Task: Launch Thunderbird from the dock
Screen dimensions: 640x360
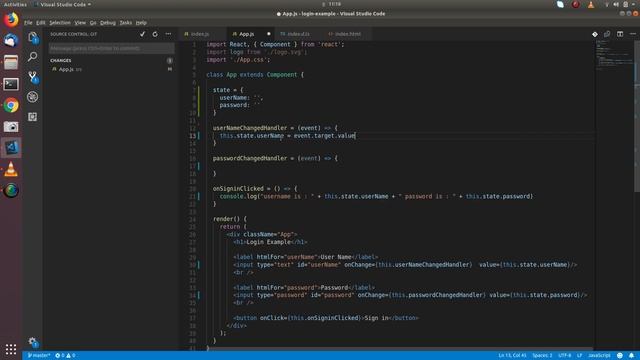Action: [11, 40]
